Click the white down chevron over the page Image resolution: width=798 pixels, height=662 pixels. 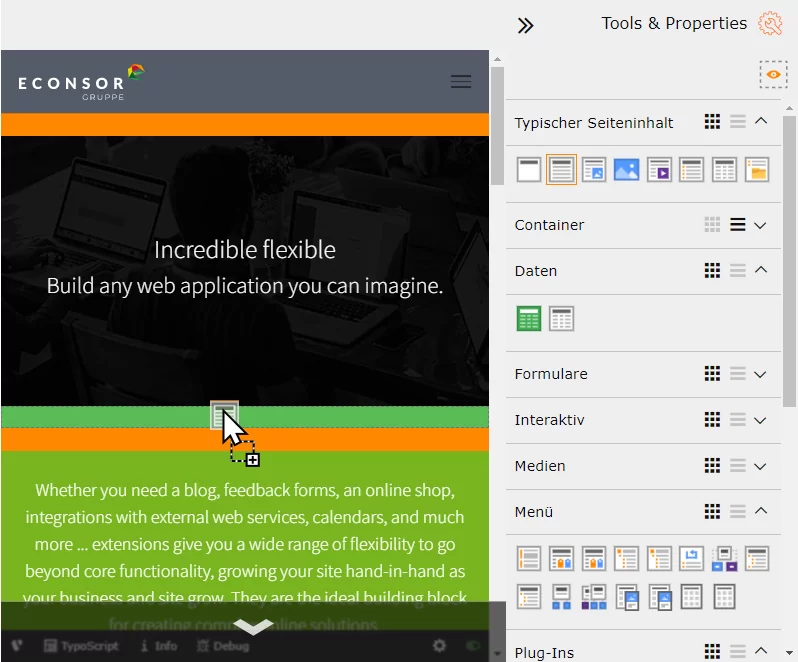253,627
